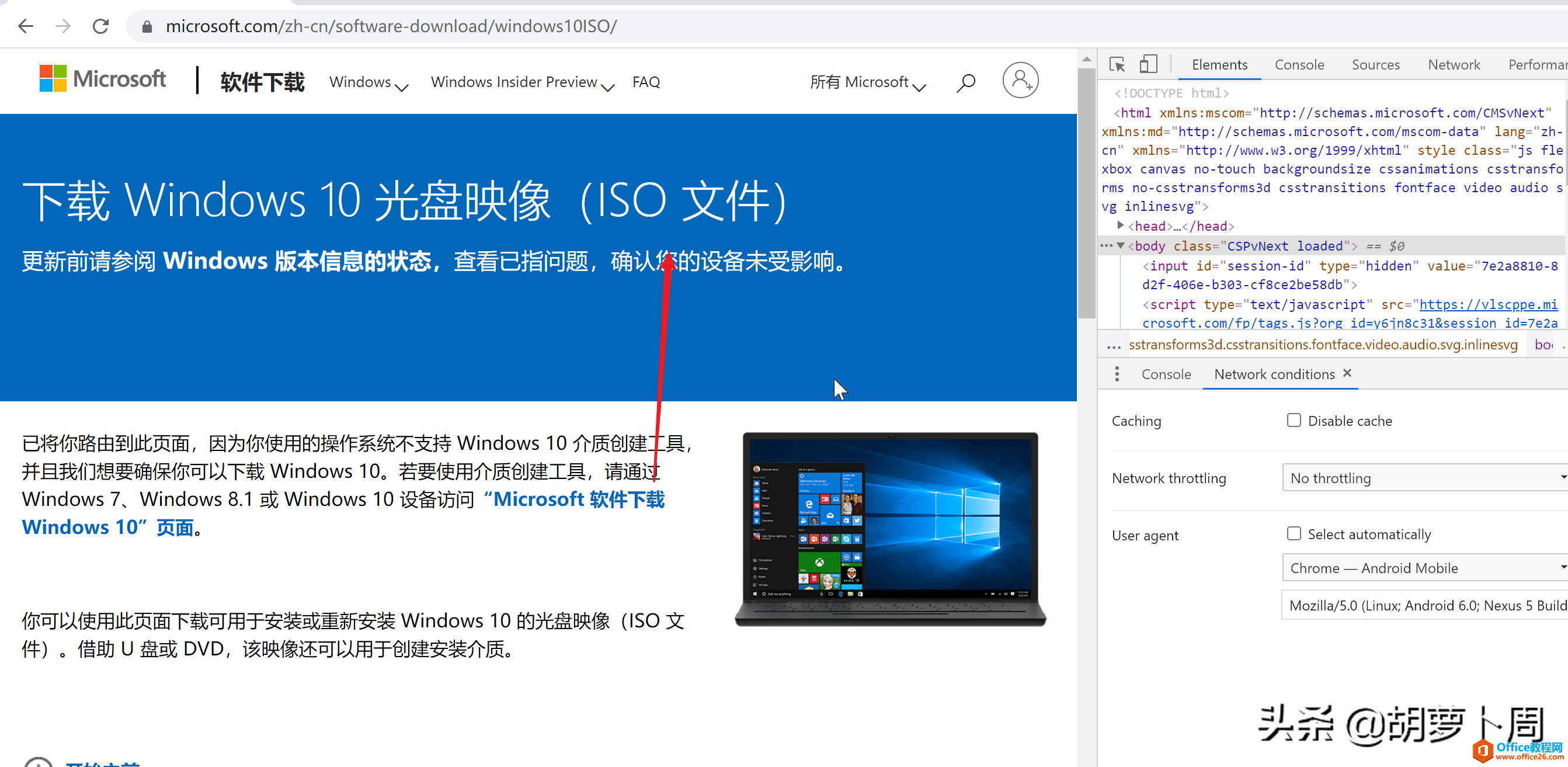Select the DOCTYPE html line
1568x767 pixels.
pyautogui.click(x=1171, y=93)
